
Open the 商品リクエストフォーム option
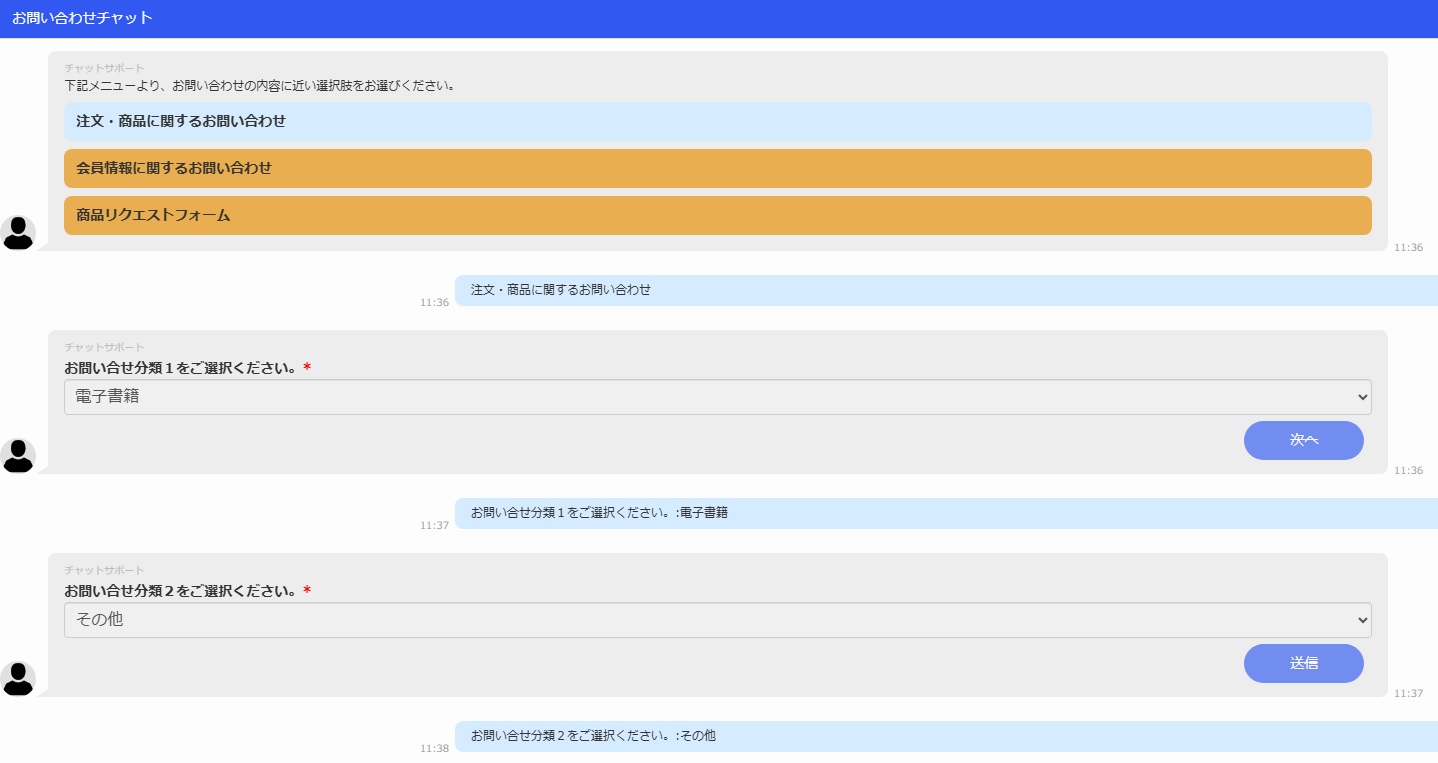point(717,215)
